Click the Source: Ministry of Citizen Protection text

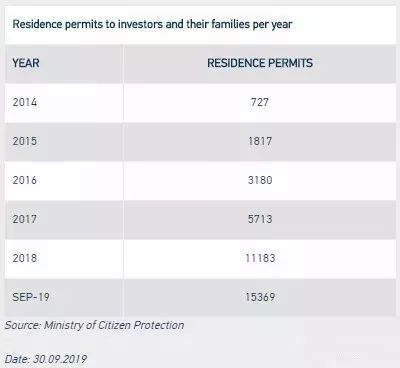coord(94,325)
